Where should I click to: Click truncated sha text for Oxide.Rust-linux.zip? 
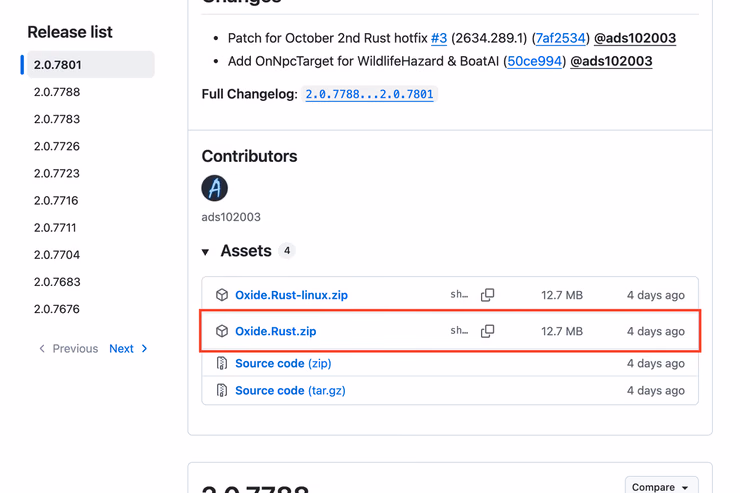coord(459,294)
